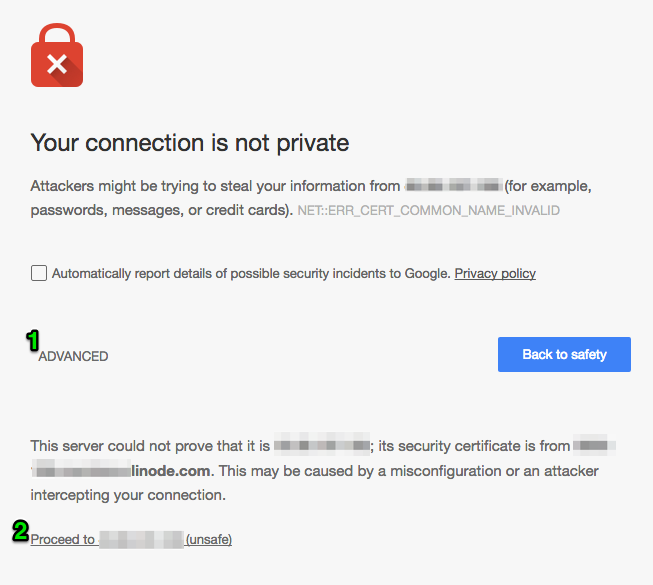Open the Privacy policy link

(495, 273)
